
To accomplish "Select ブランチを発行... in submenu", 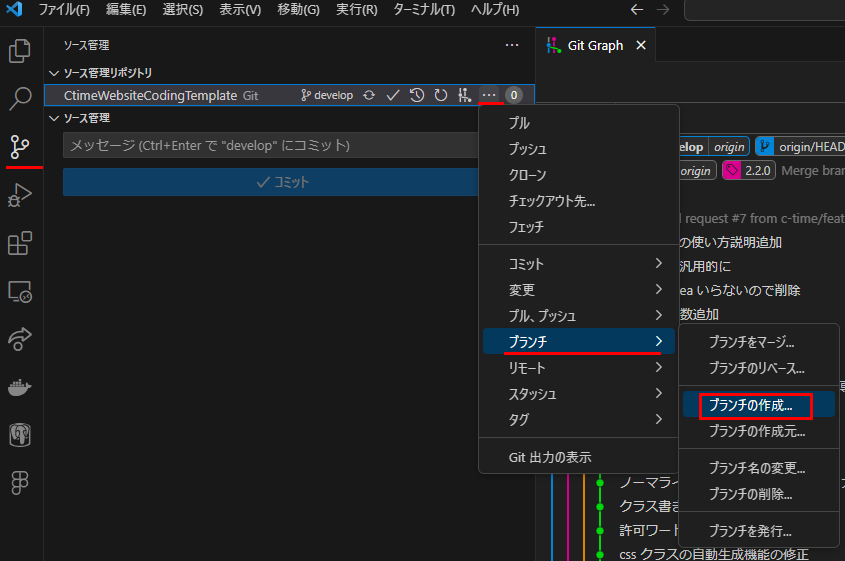I will 759,531.
